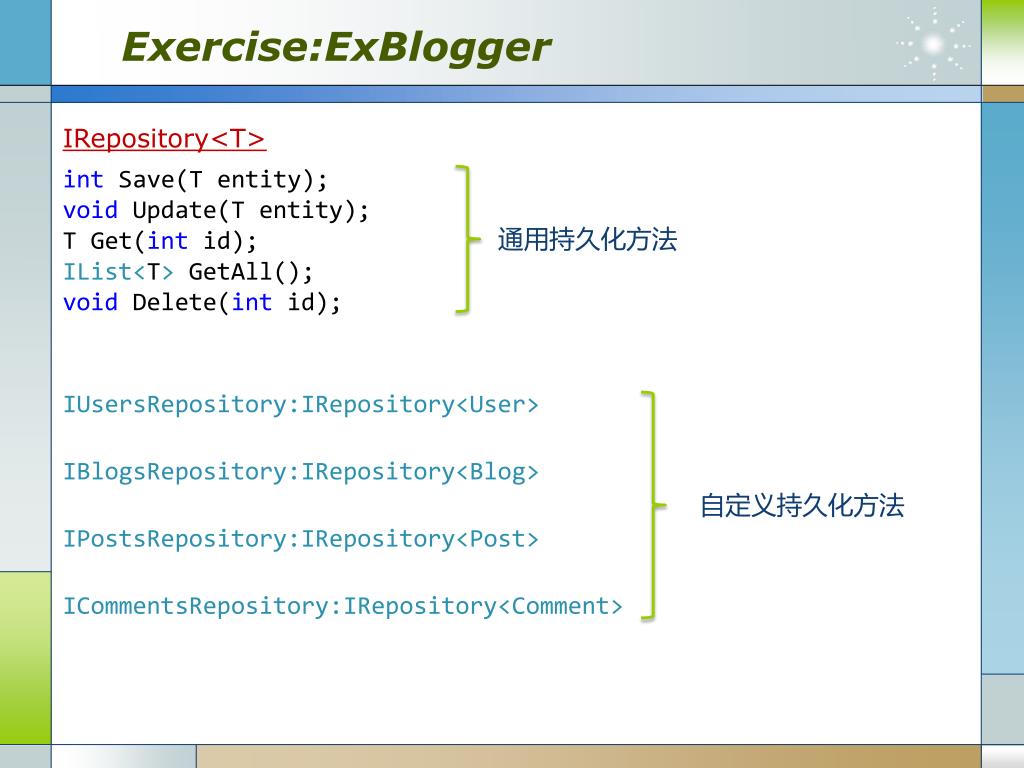Select 'void Delete(int id);' line
1024x768 pixels.
pos(202,302)
